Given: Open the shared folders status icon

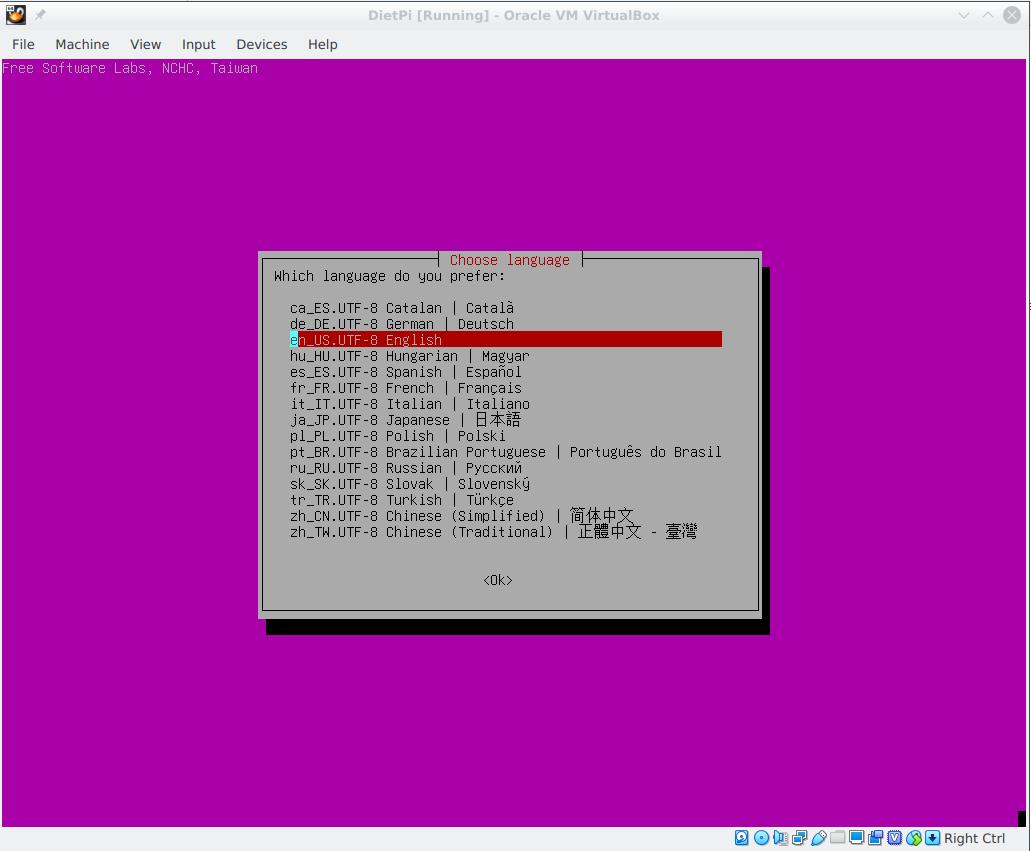Looking at the screenshot, I should tap(838, 837).
